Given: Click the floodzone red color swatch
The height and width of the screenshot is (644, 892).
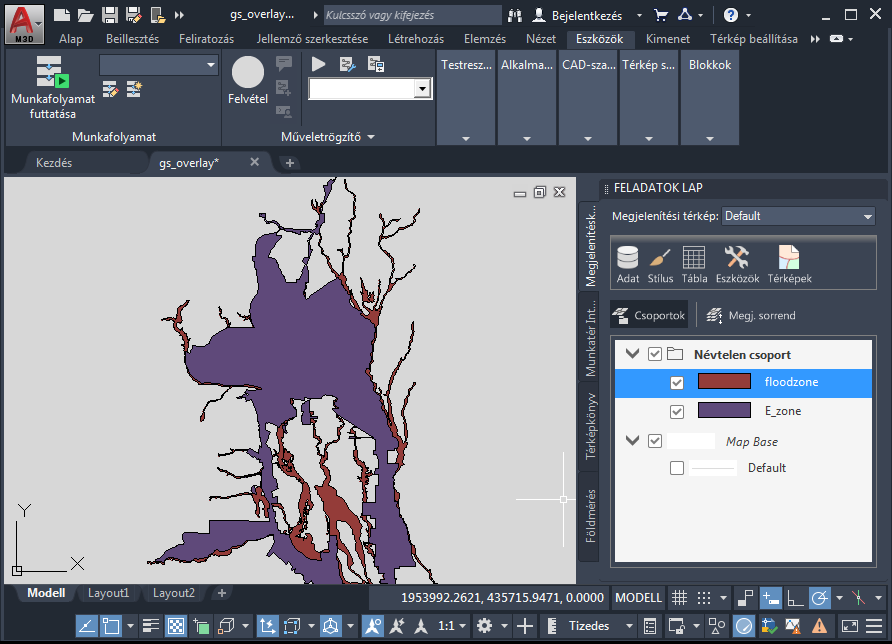Looking at the screenshot, I should [724, 382].
